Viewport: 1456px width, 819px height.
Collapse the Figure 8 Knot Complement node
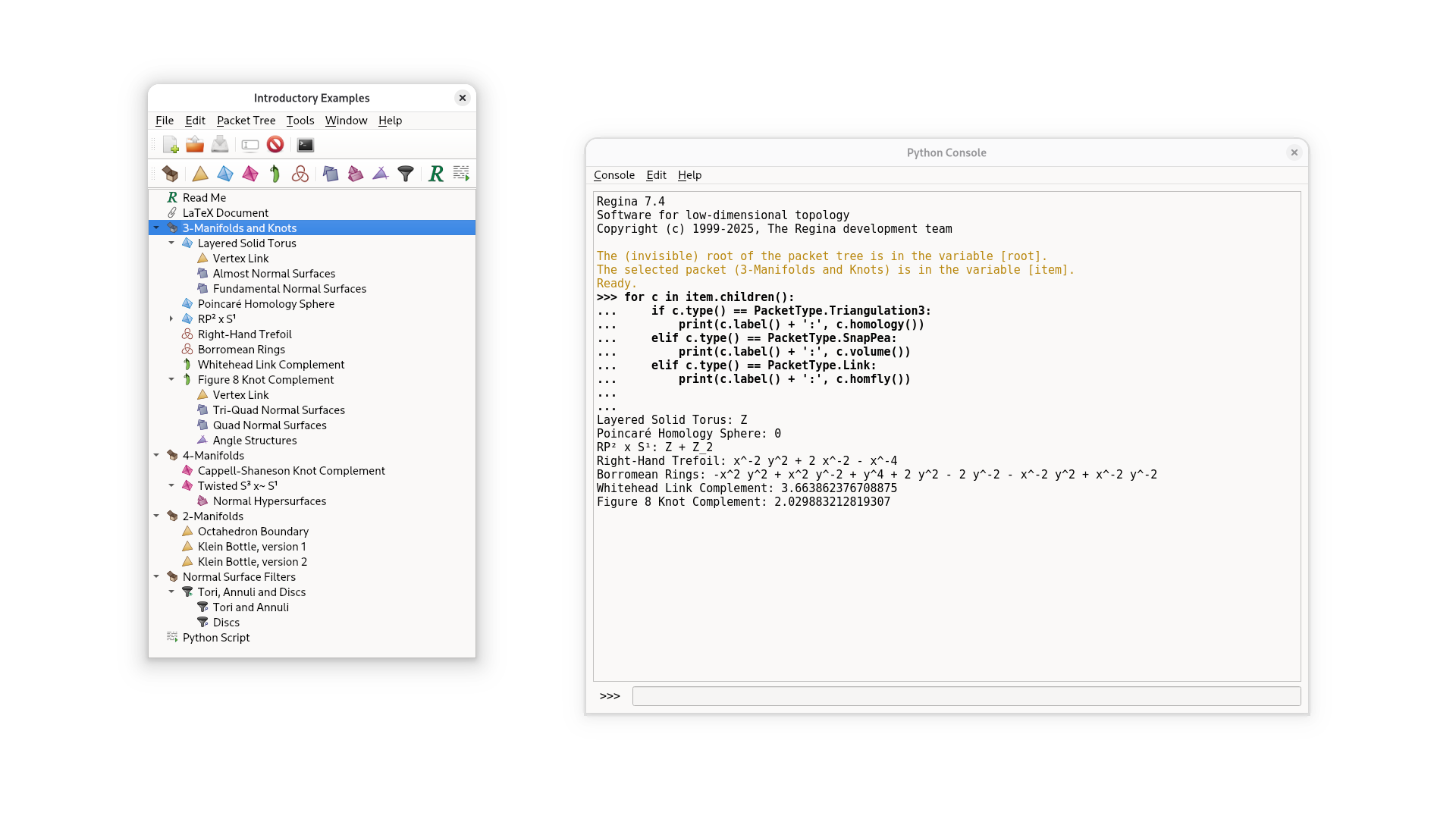tap(171, 379)
